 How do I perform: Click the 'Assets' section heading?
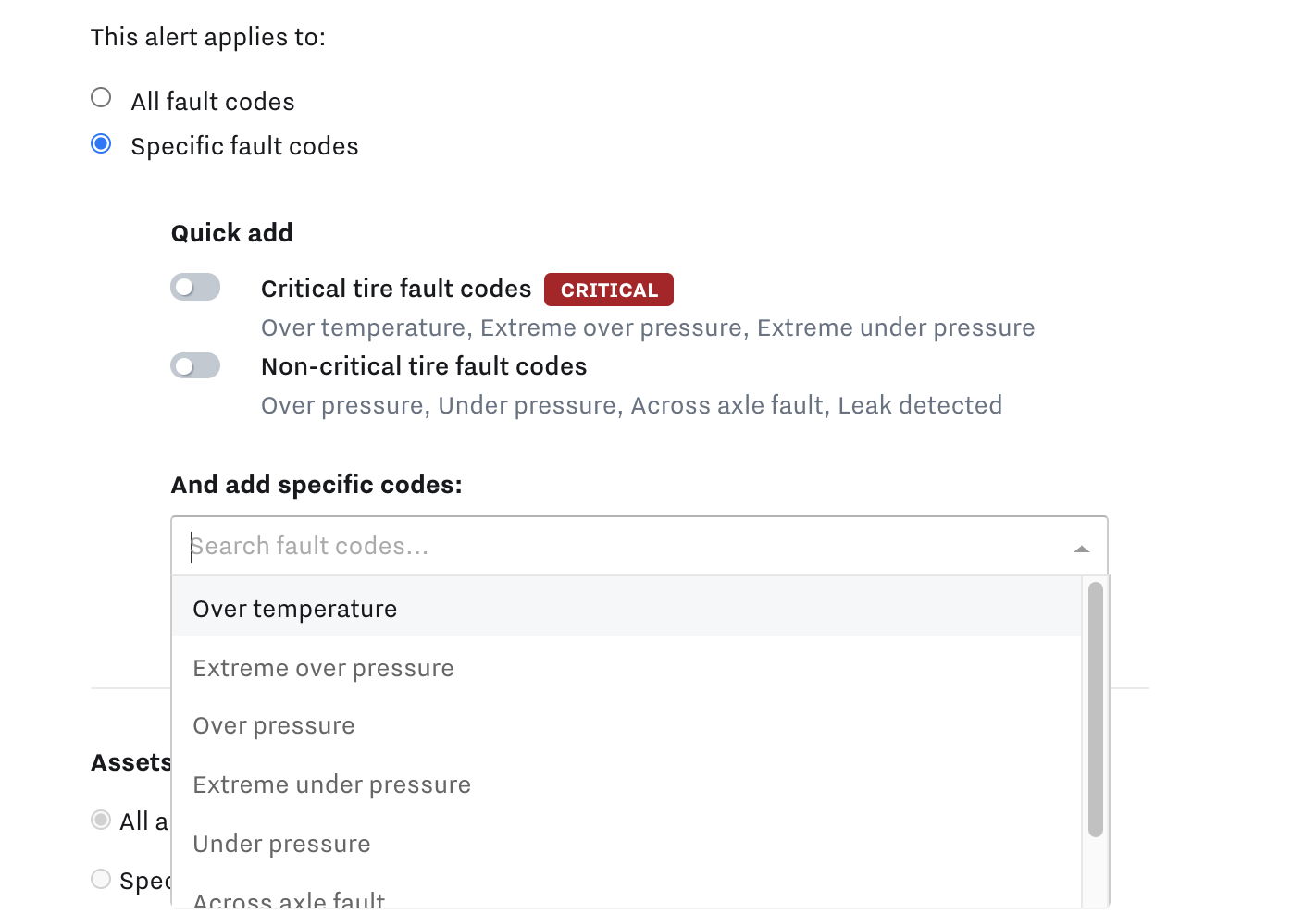130,761
